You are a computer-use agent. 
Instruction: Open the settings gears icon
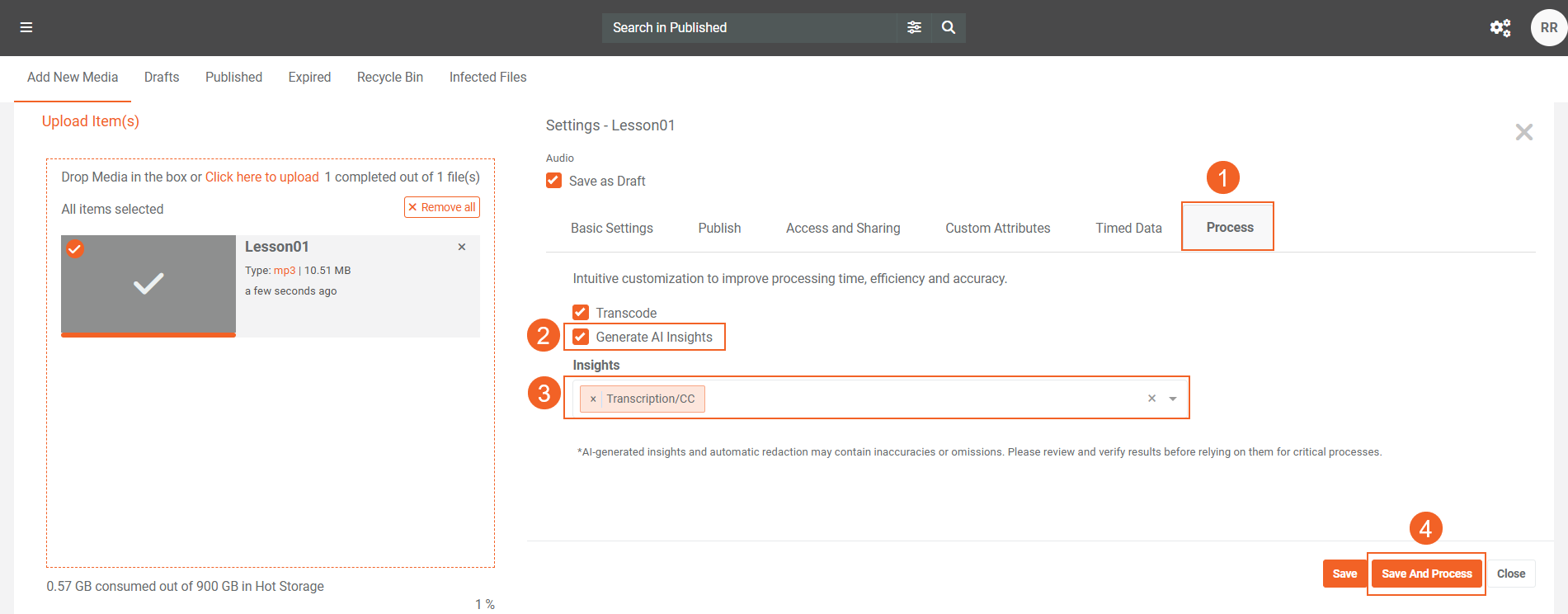point(1500,28)
